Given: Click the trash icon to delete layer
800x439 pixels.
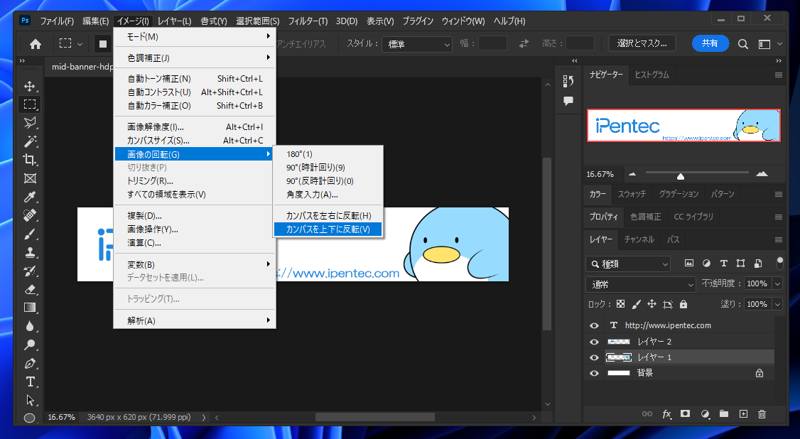Looking at the screenshot, I should click(762, 414).
